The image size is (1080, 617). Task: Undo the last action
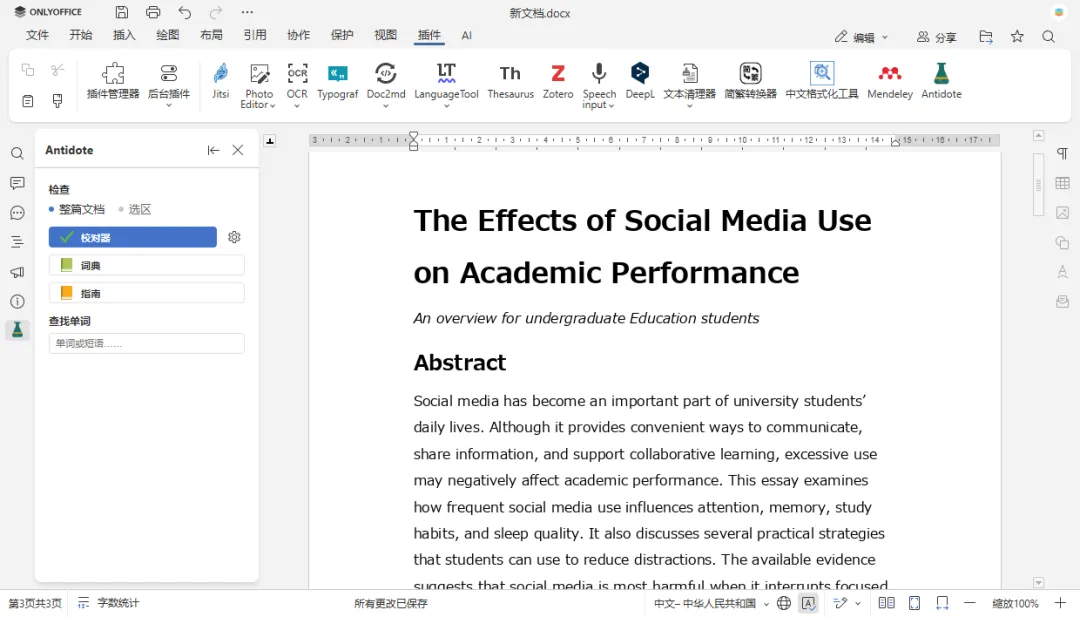pyautogui.click(x=185, y=12)
